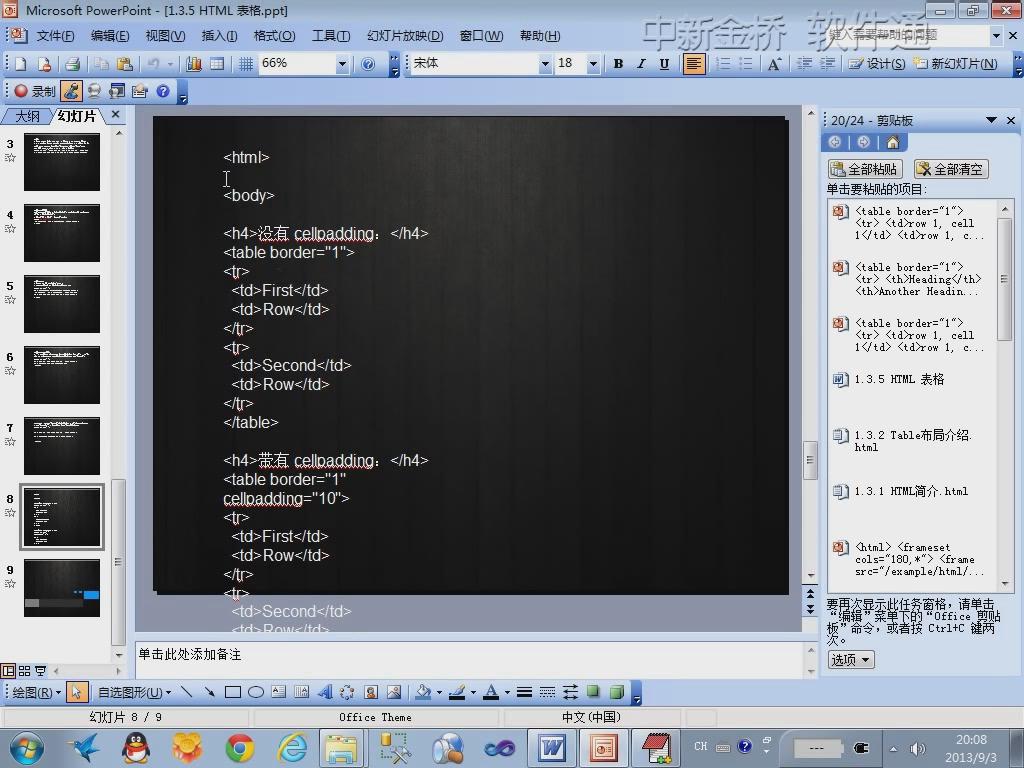The height and width of the screenshot is (768, 1024).
Task: Click 设计 Design button
Action: [877, 64]
